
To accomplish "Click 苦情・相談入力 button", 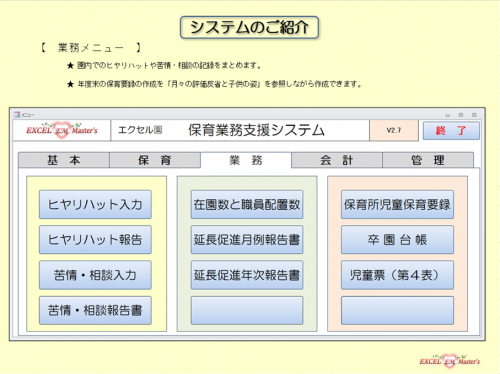I will click(95, 275).
